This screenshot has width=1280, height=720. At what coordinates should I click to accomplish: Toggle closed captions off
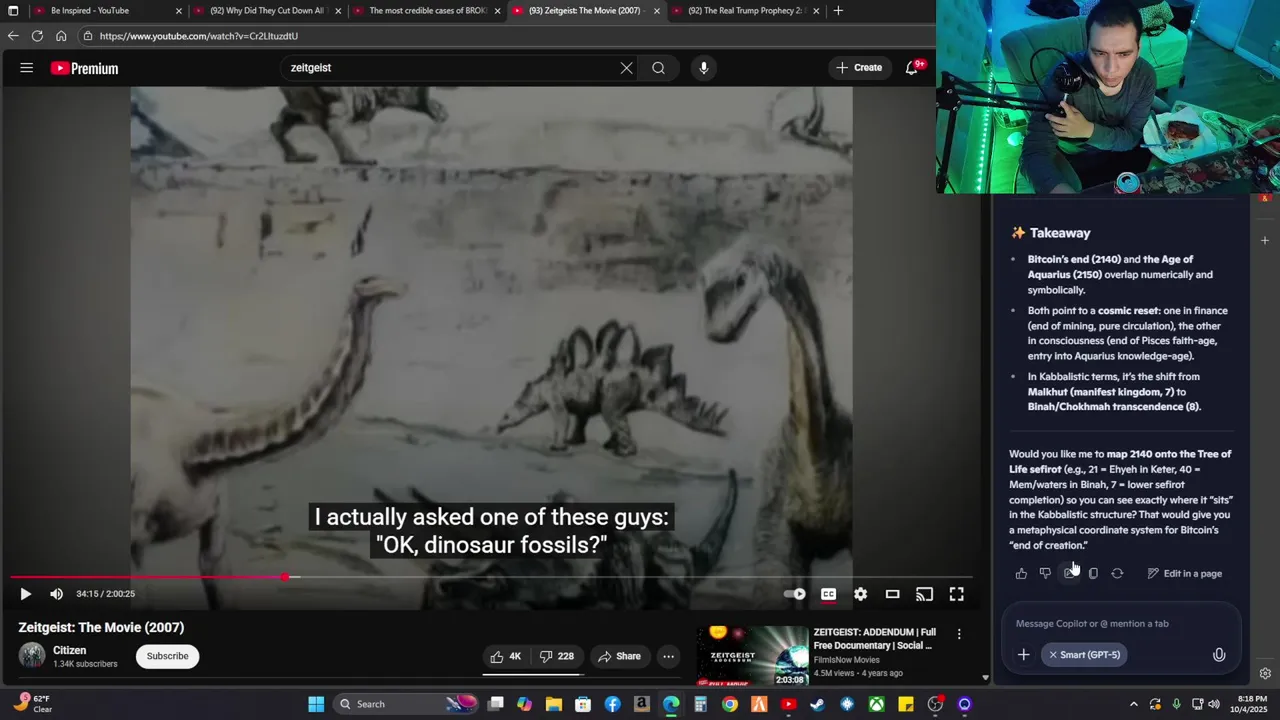click(828, 594)
